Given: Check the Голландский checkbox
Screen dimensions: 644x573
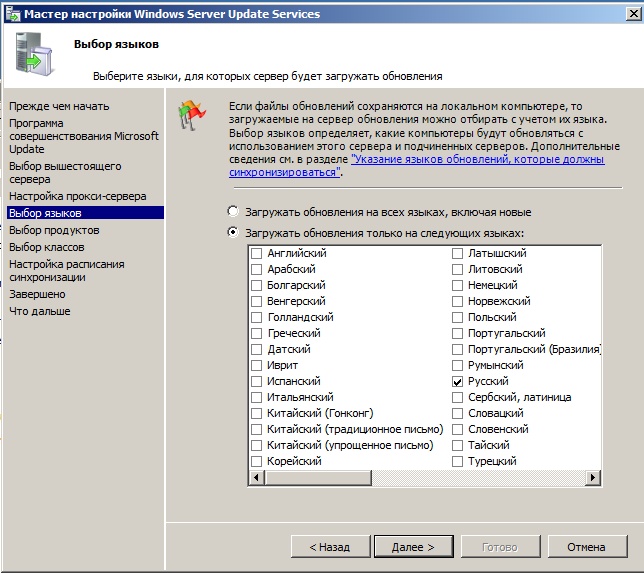Looking at the screenshot, I should [x=257, y=317].
